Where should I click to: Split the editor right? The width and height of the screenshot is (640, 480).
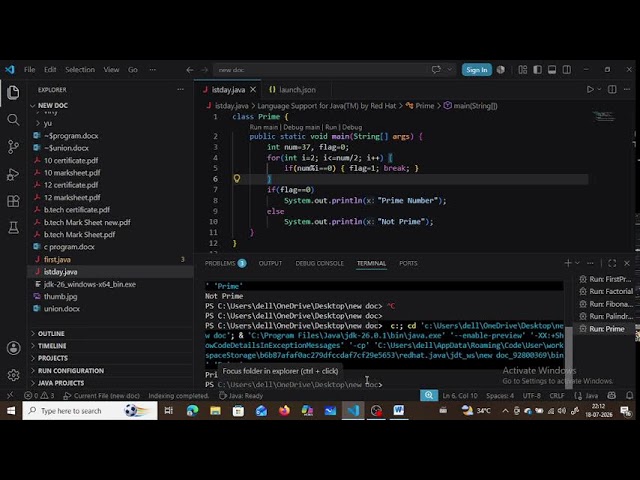(x=612, y=89)
